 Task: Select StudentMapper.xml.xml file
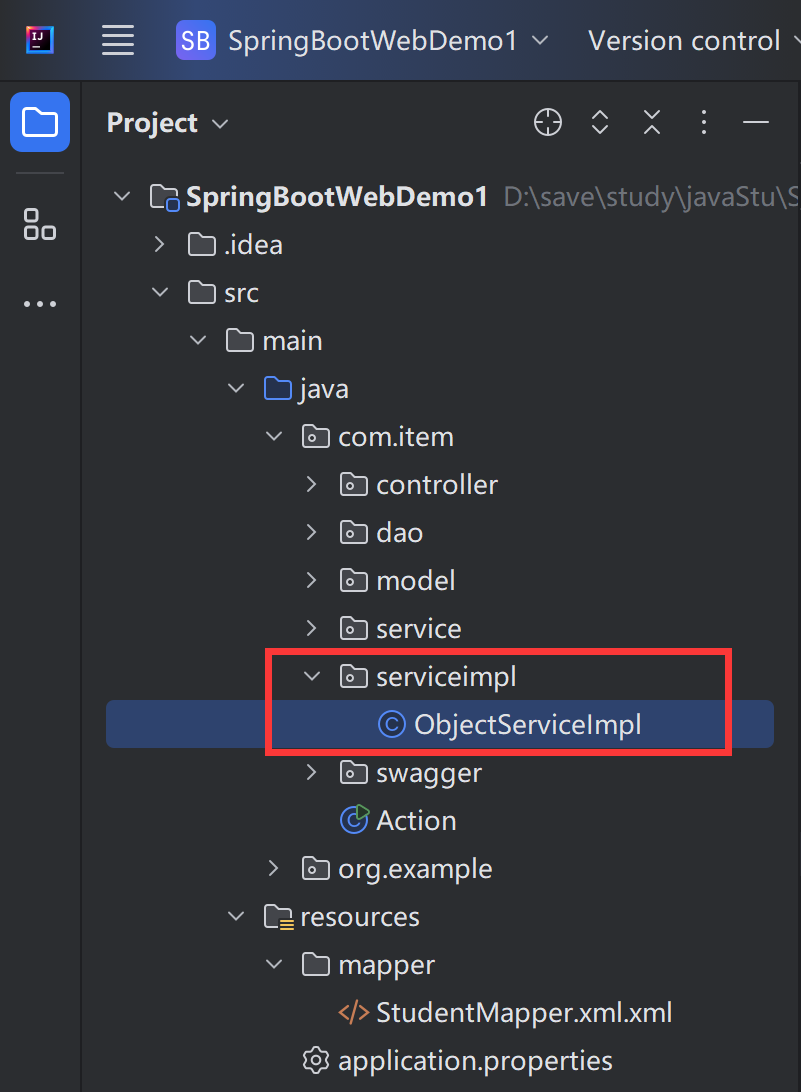coord(523,1013)
